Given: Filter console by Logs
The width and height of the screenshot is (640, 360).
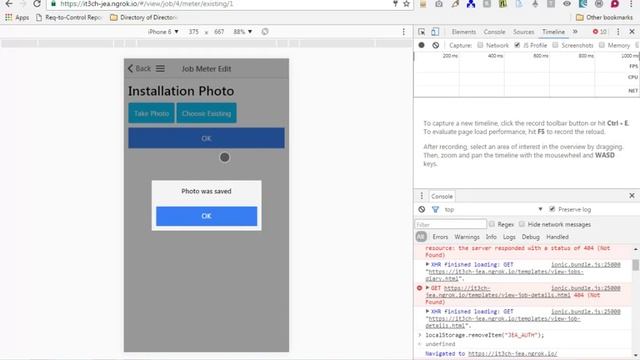Looking at the screenshot, I should 509,237.
